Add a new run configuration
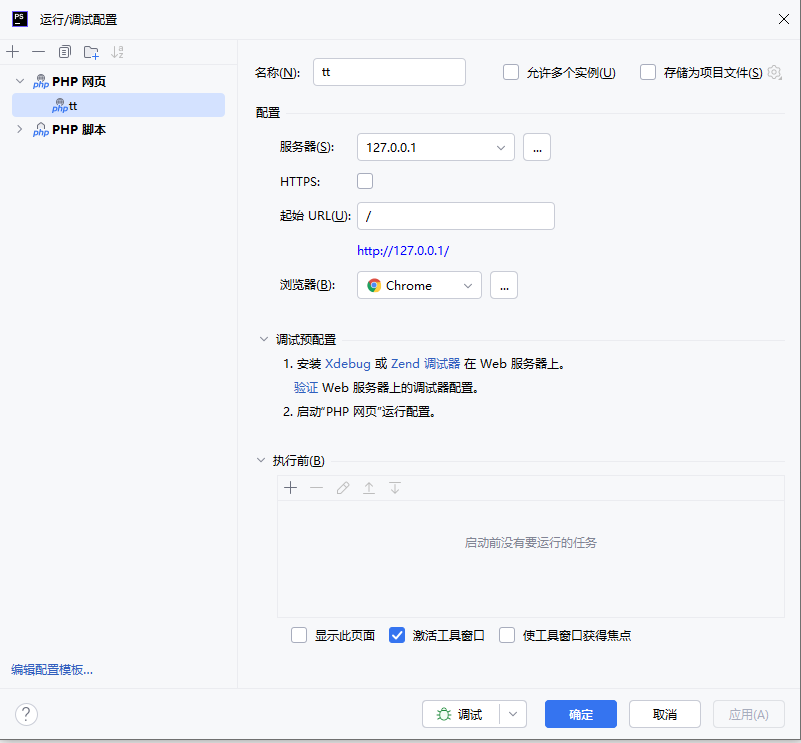This screenshot has width=801, height=743. pos(13,52)
